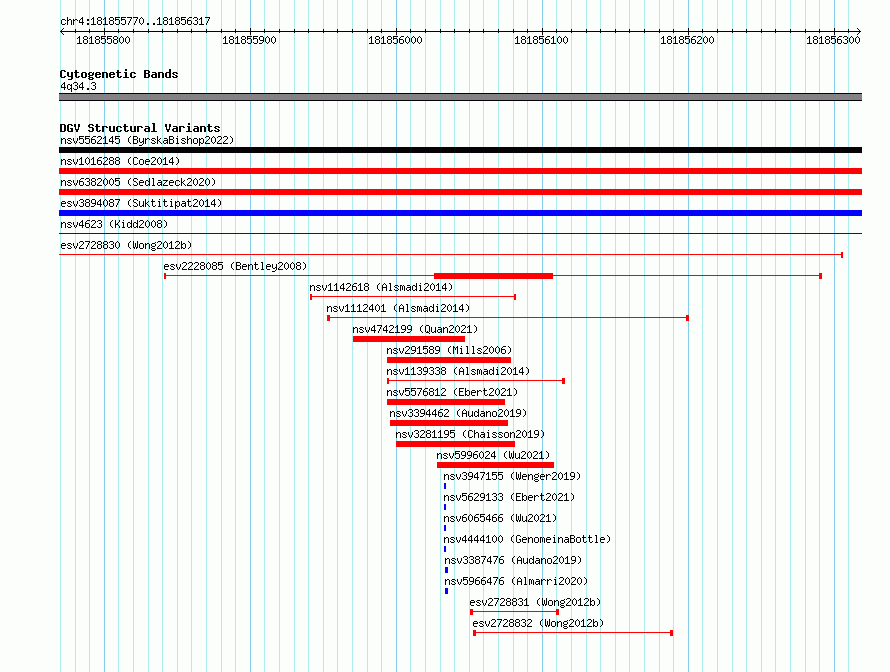Click ruler position 181855900
890x672 pixels.
[249, 40]
